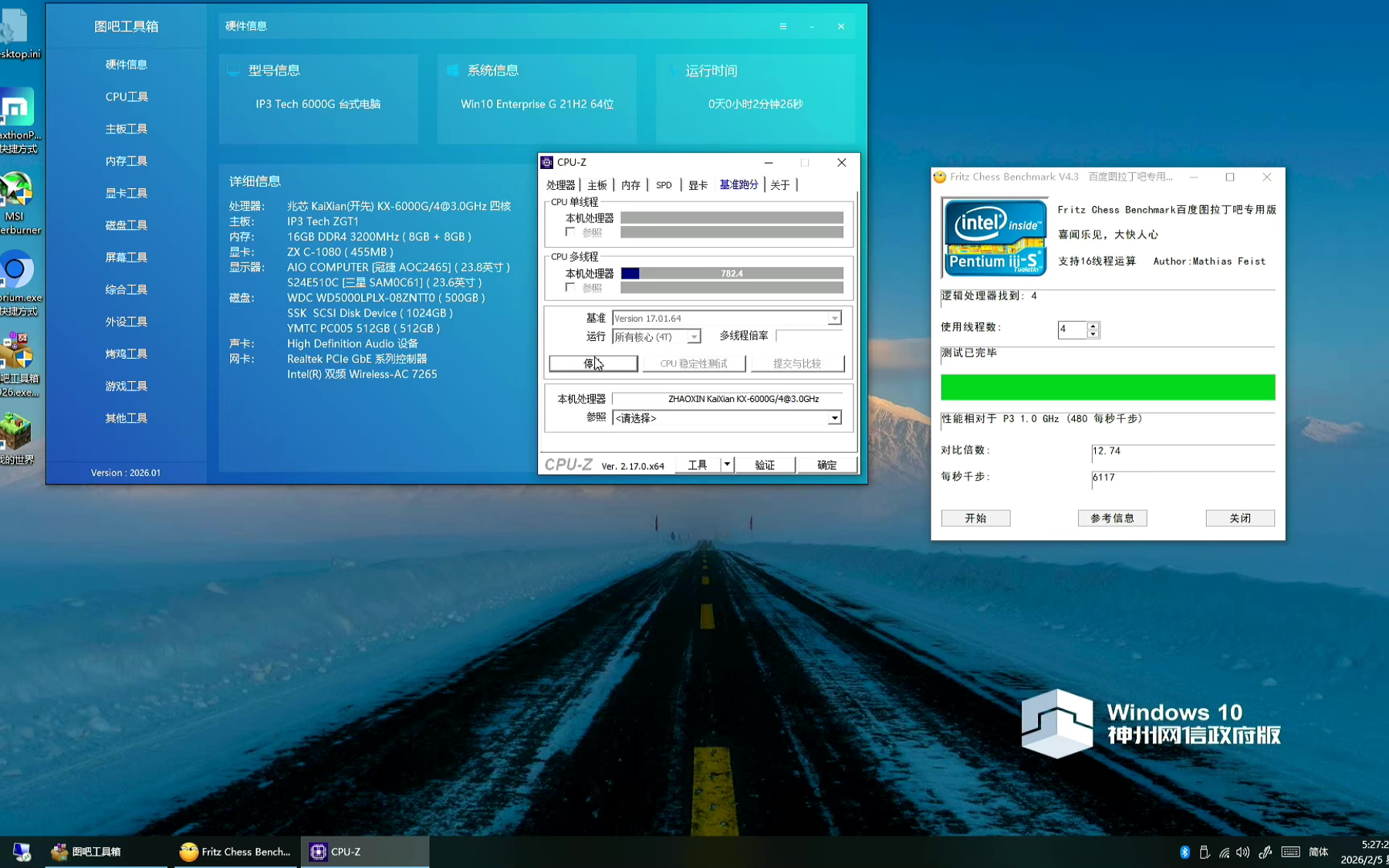Expand the 参照 <请选择> processor dropdown
This screenshot has width=1389, height=868.
pyautogui.click(x=834, y=418)
